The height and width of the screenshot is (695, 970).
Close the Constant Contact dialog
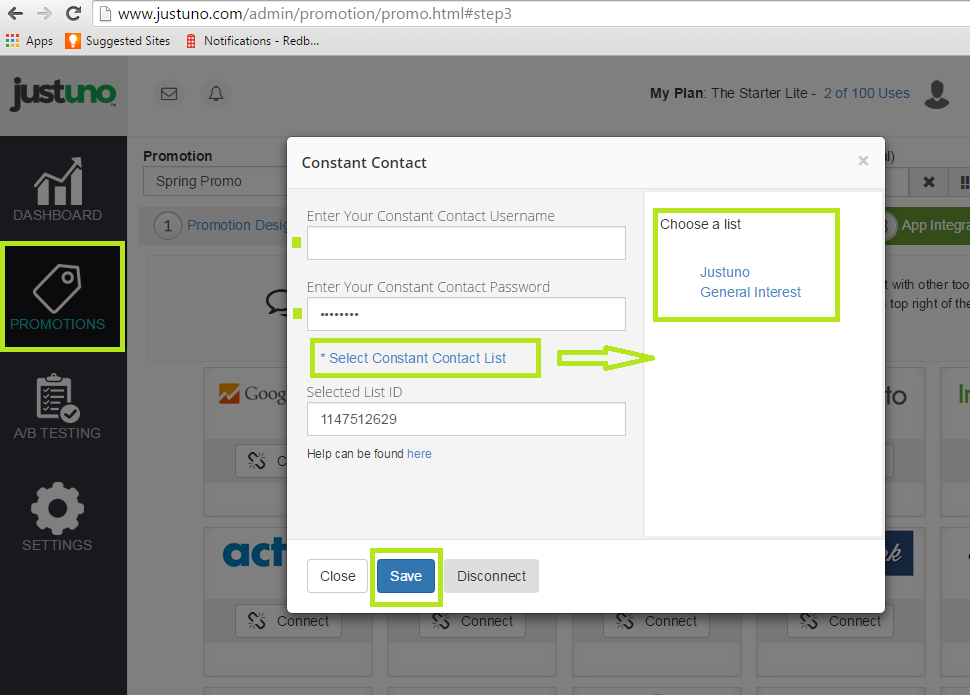click(863, 161)
